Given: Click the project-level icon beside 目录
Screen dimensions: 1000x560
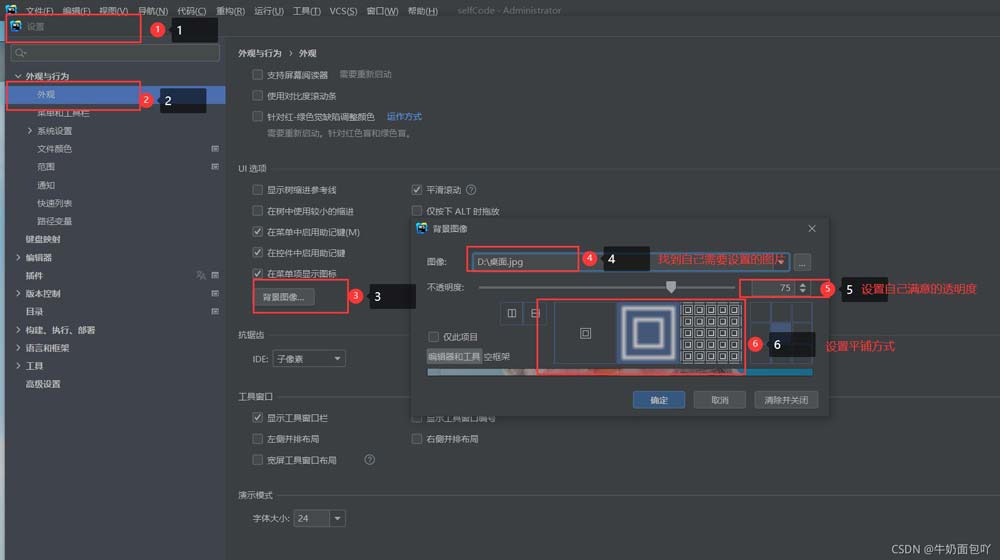Looking at the screenshot, I should pyautogui.click(x=215, y=311).
